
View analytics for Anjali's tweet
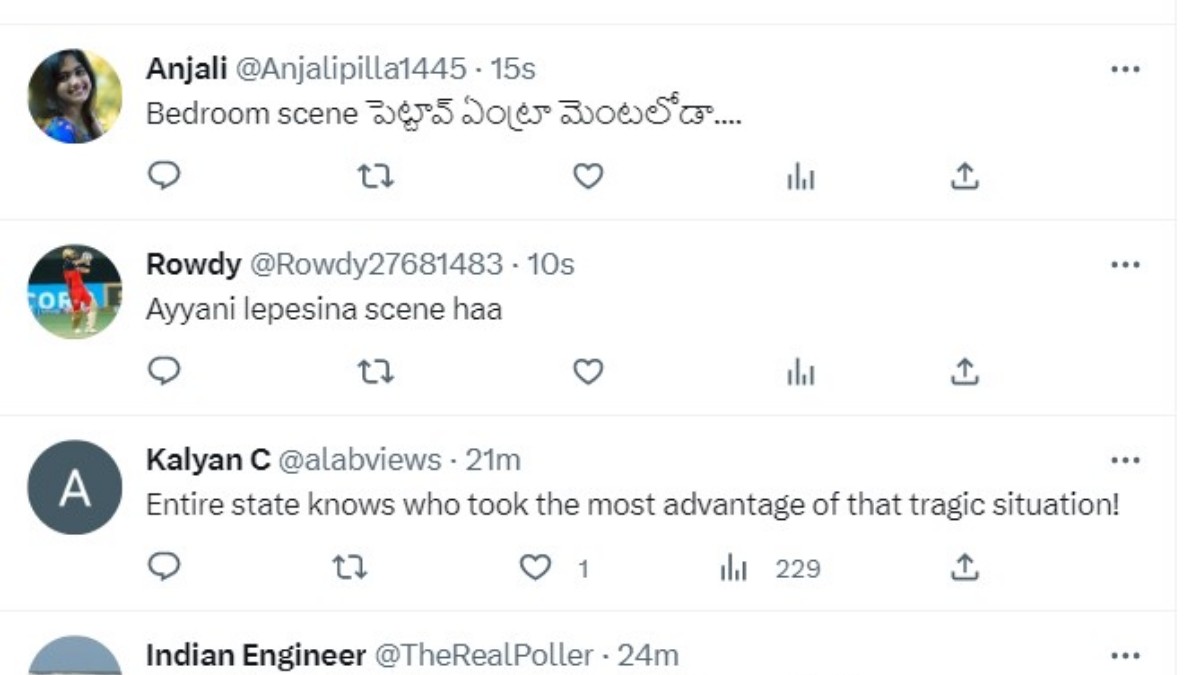click(800, 178)
